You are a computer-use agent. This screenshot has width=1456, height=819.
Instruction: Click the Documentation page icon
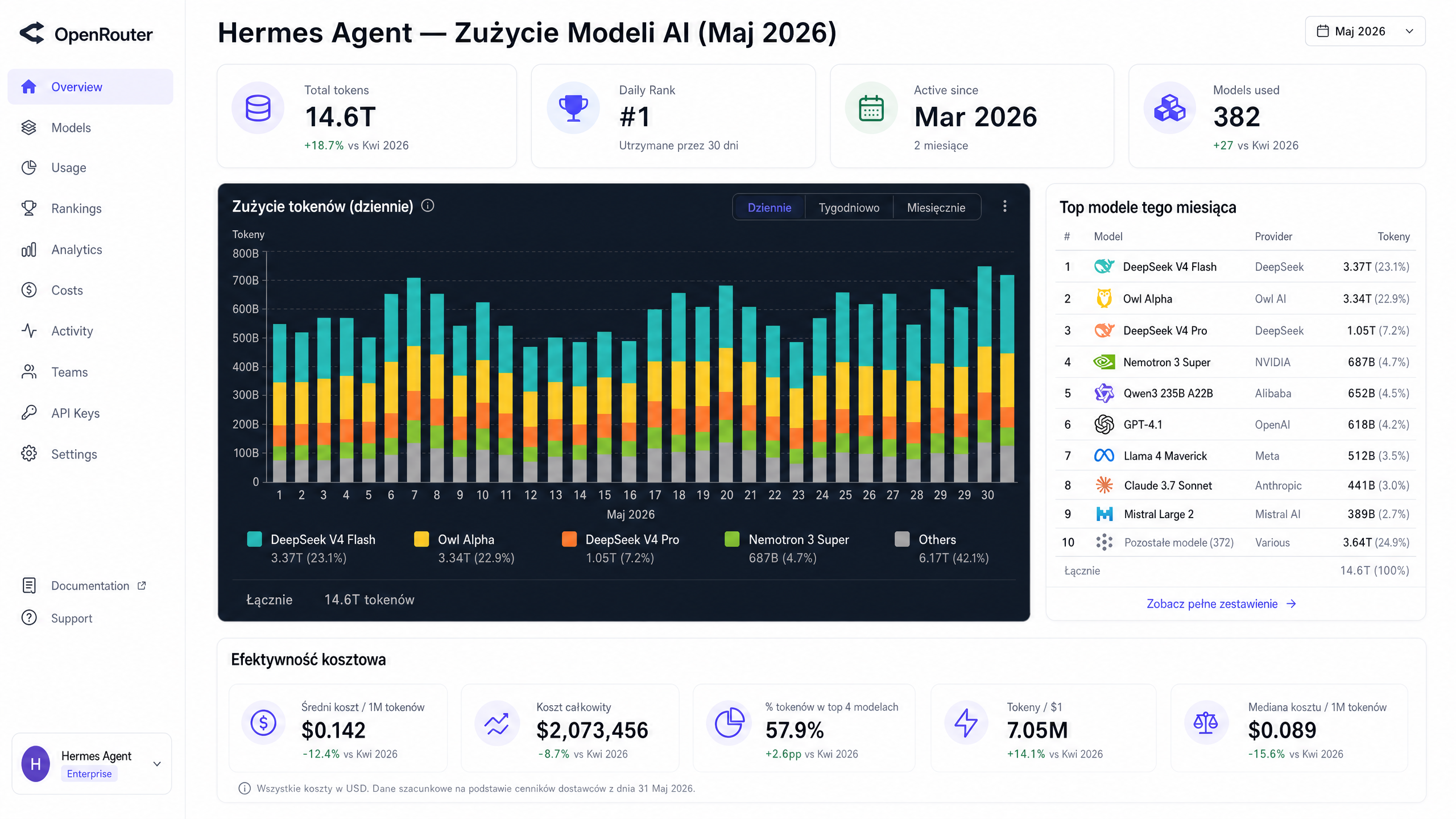tap(28, 585)
